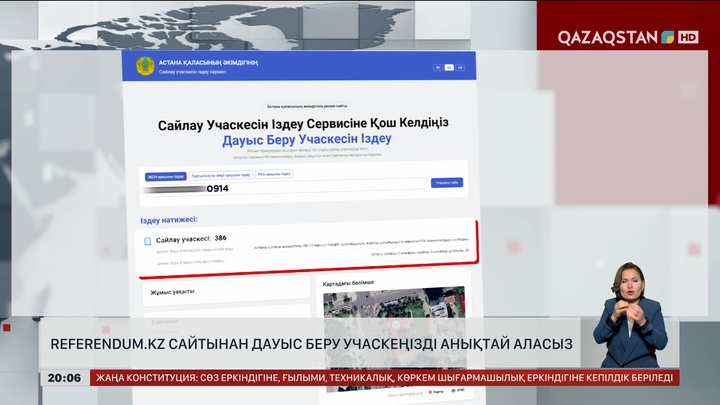Click the ЖСН input field ending in 0914
Screen dimensions: 720x405
pos(286,187)
